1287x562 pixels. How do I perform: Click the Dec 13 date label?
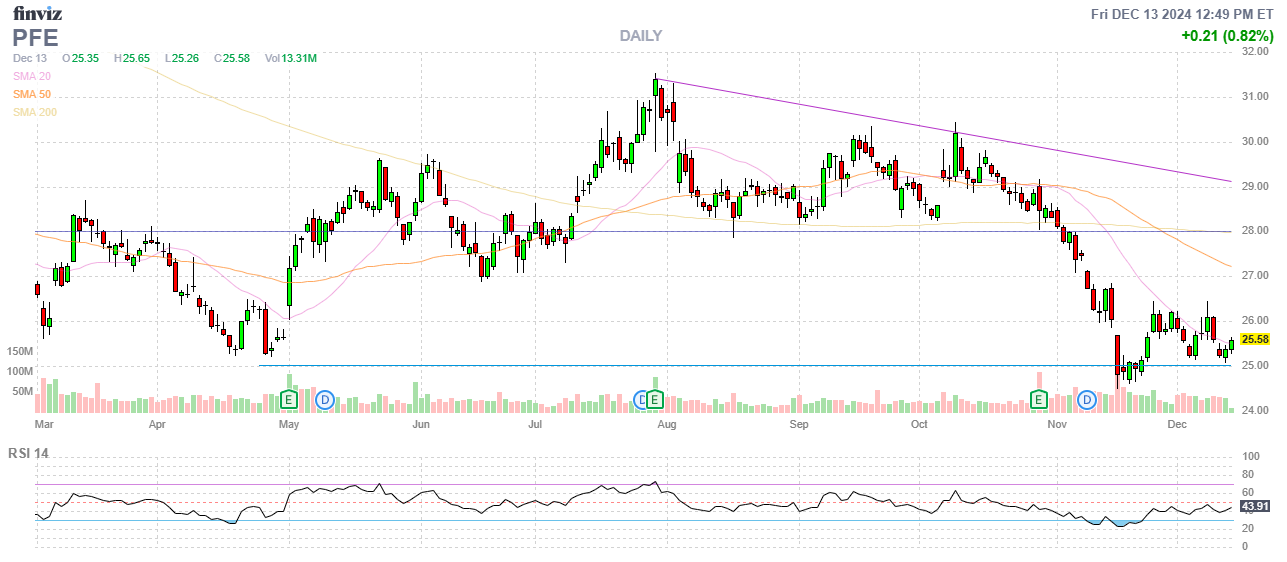30,58
